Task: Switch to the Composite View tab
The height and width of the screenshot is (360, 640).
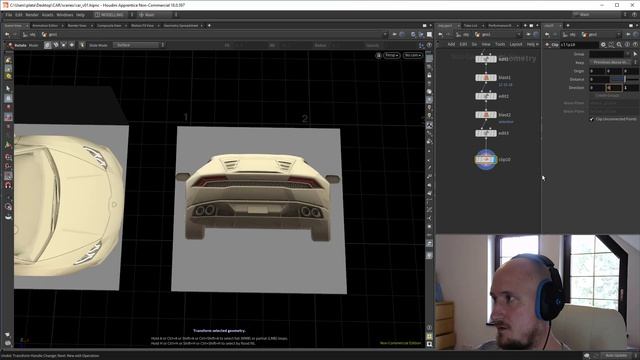Action: click(109, 25)
